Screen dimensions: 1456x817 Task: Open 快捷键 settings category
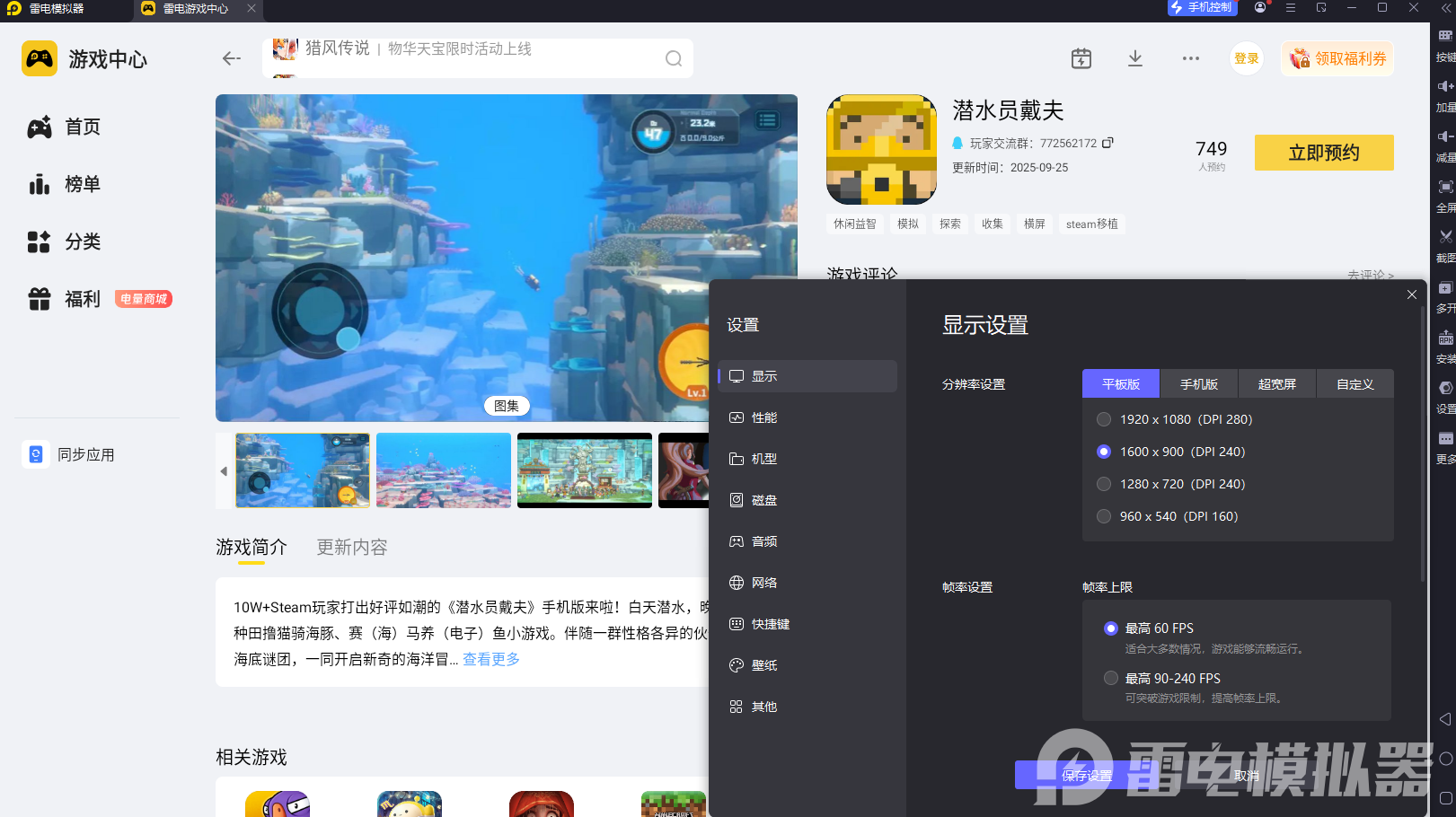tap(807, 624)
